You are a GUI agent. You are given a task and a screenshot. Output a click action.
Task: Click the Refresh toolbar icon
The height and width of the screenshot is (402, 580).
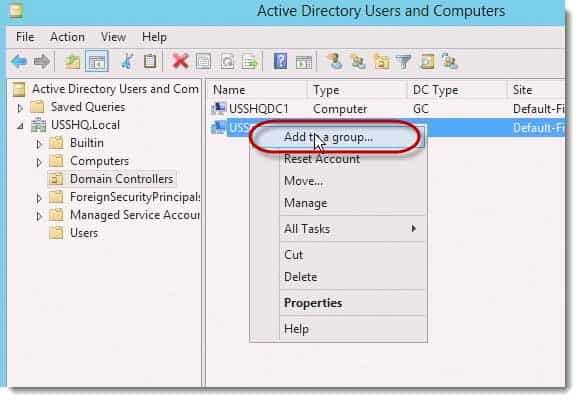(x=227, y=61)
